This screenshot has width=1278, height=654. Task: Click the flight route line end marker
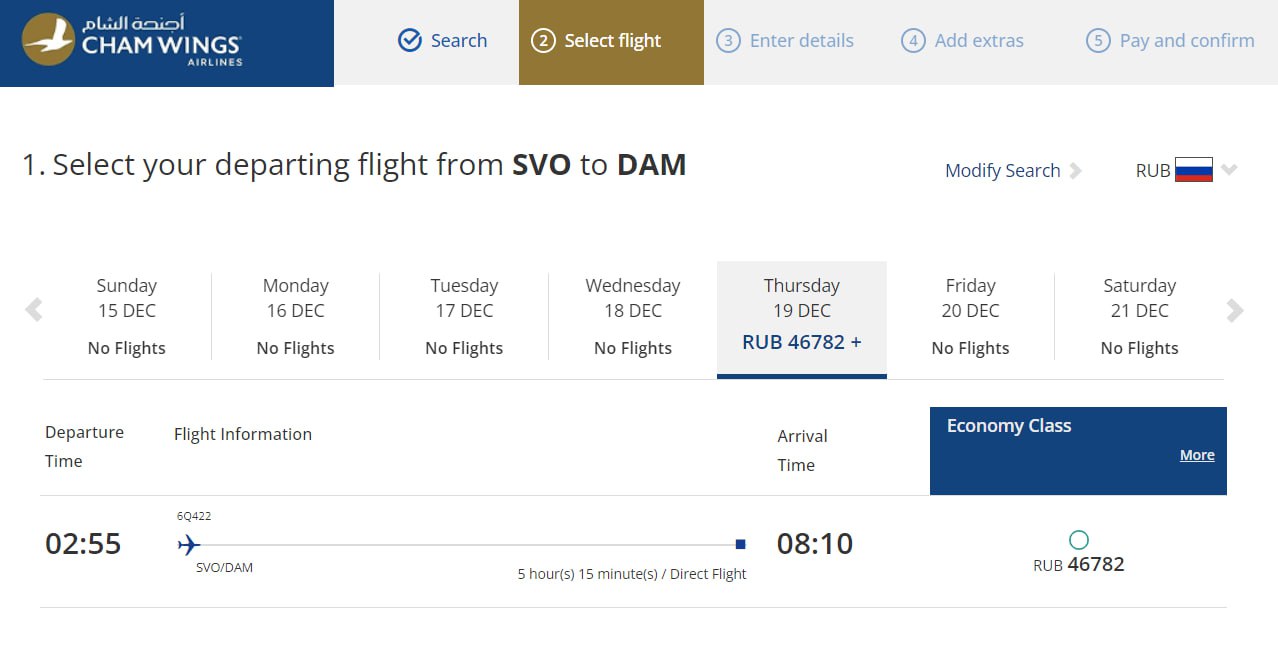click(740, 544)
